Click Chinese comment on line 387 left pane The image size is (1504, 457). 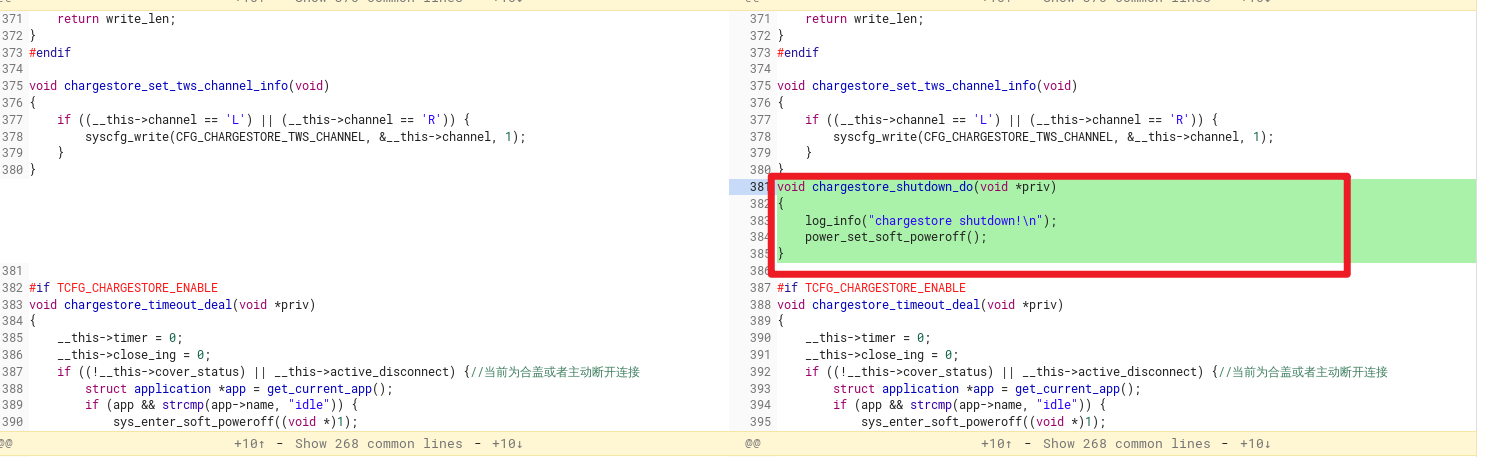click(554, 372)
